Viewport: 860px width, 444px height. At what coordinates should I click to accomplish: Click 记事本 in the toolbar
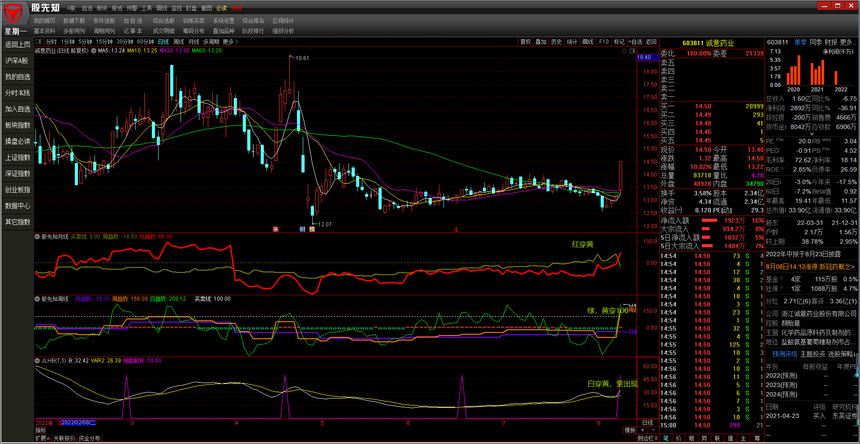(133, 31)
